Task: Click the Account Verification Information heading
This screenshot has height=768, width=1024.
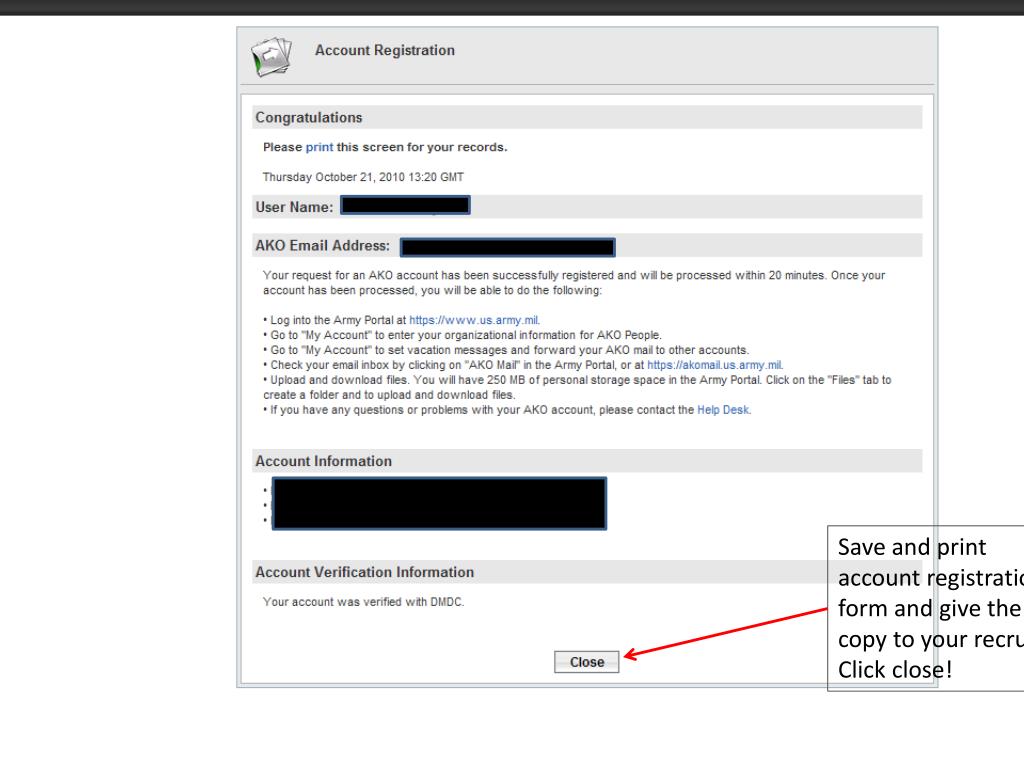Action: [364, 572]
